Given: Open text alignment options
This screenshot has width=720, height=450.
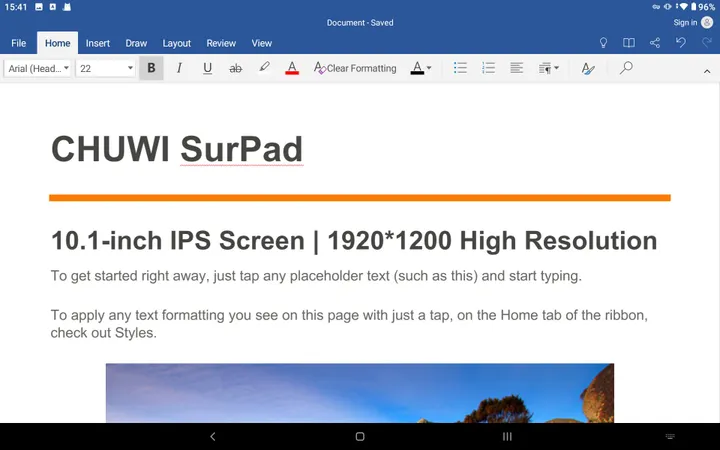Looking at the screenshot, I should (x=517, y=68).
